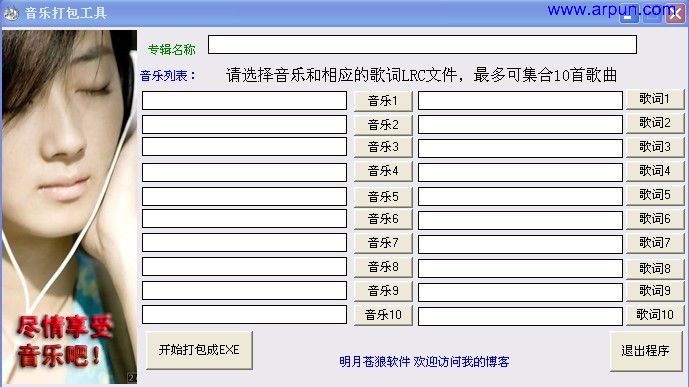
Task: Close the 音乐打包工具 window
Action: (675, 14)
